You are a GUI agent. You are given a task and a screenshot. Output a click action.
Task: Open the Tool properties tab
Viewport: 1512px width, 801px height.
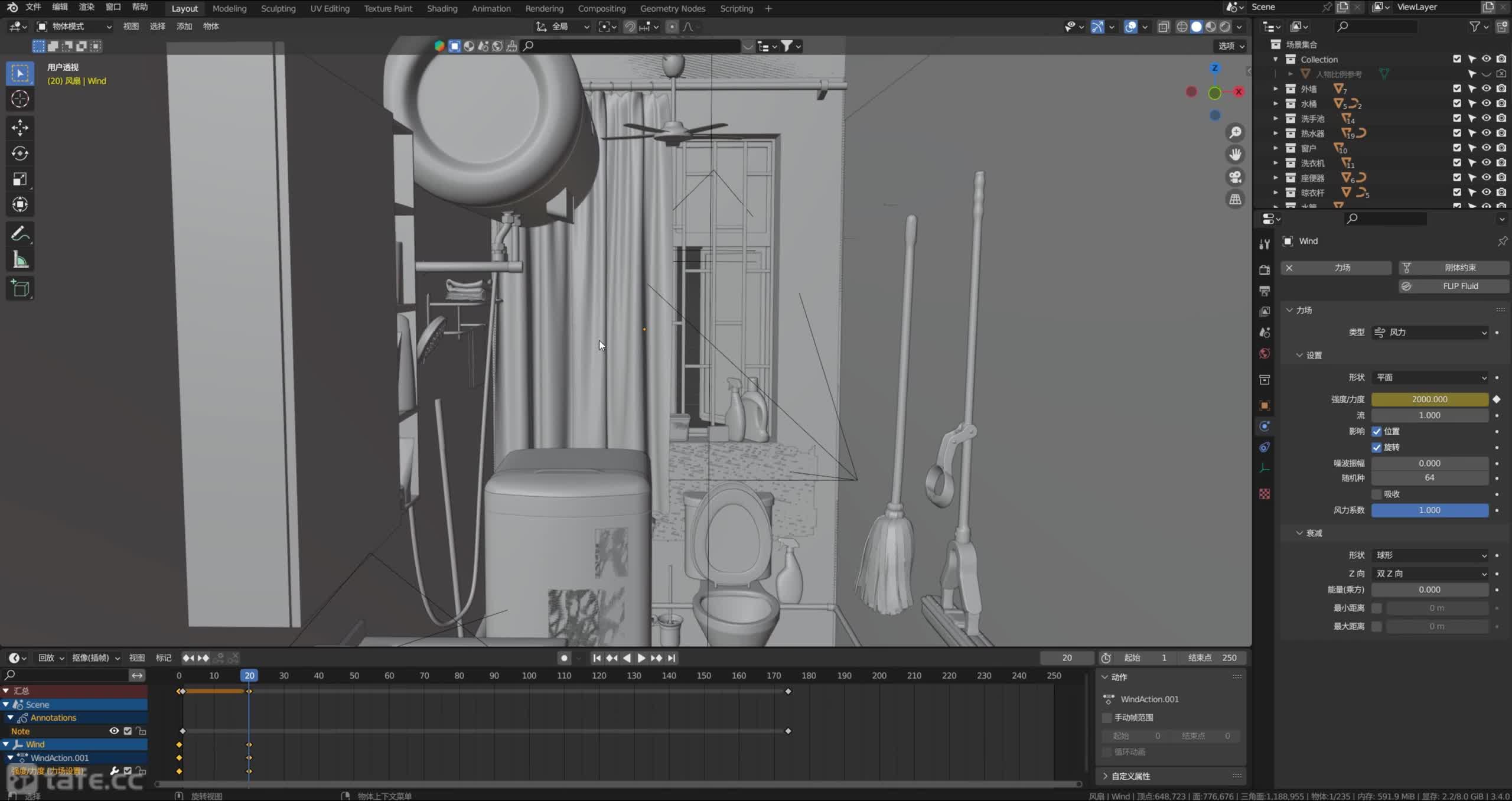point(1265,245)
